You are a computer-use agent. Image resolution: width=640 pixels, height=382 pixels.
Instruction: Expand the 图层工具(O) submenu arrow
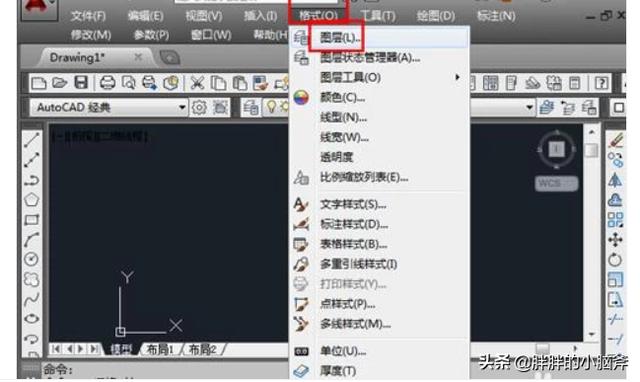click(458, 77)
